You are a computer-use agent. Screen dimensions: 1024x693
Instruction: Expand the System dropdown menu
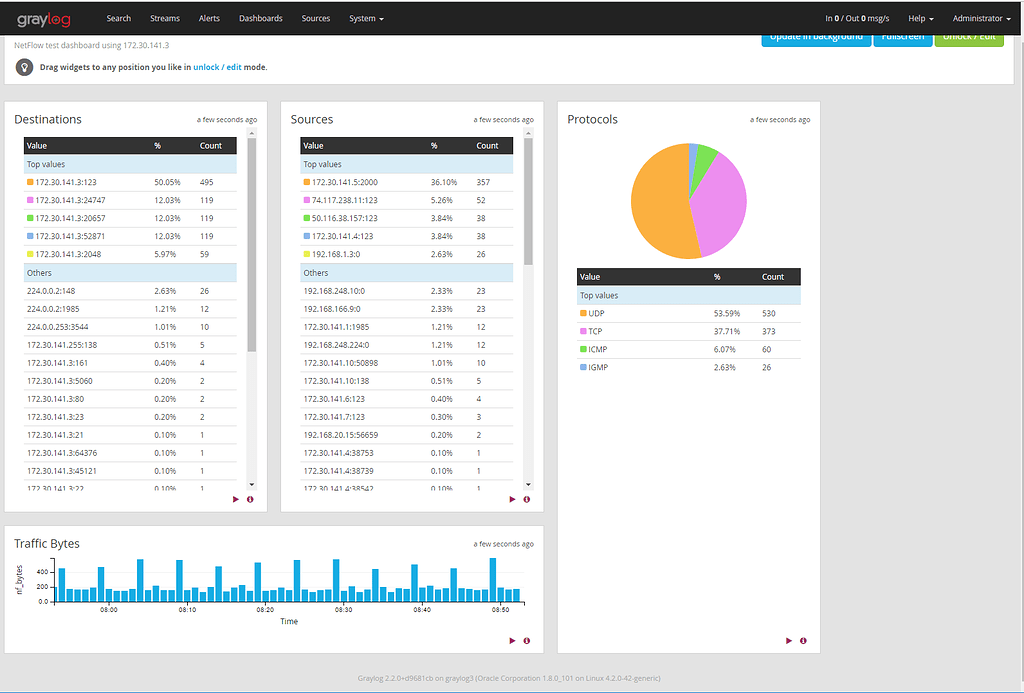click(366, 18)
